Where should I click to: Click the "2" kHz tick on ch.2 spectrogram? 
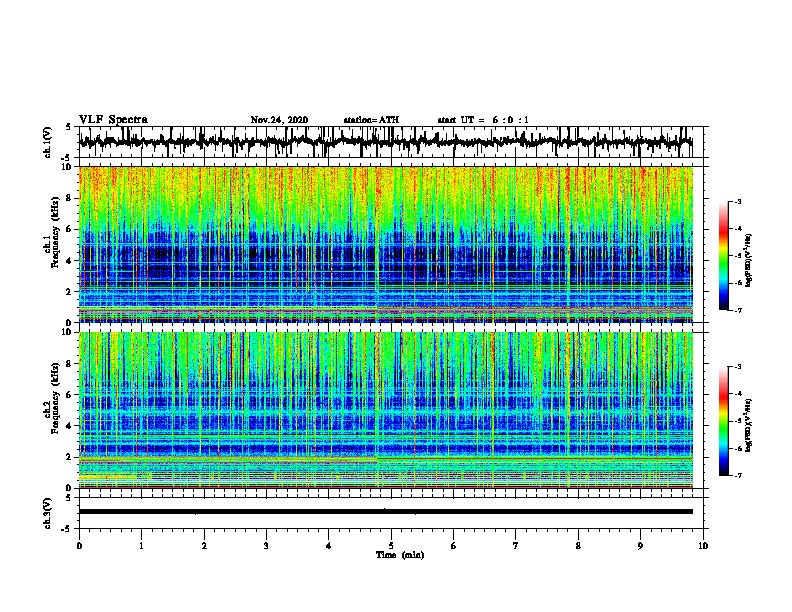tap(70, 457)
